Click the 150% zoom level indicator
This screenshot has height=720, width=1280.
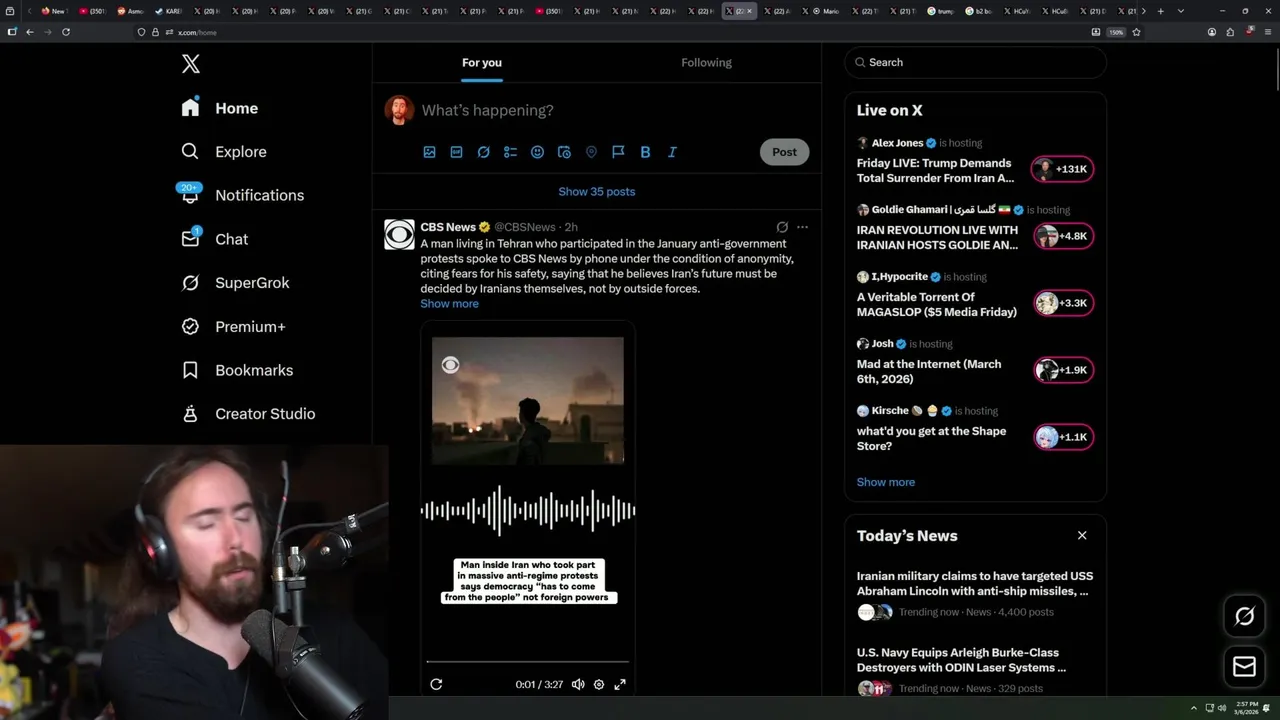1116,32
